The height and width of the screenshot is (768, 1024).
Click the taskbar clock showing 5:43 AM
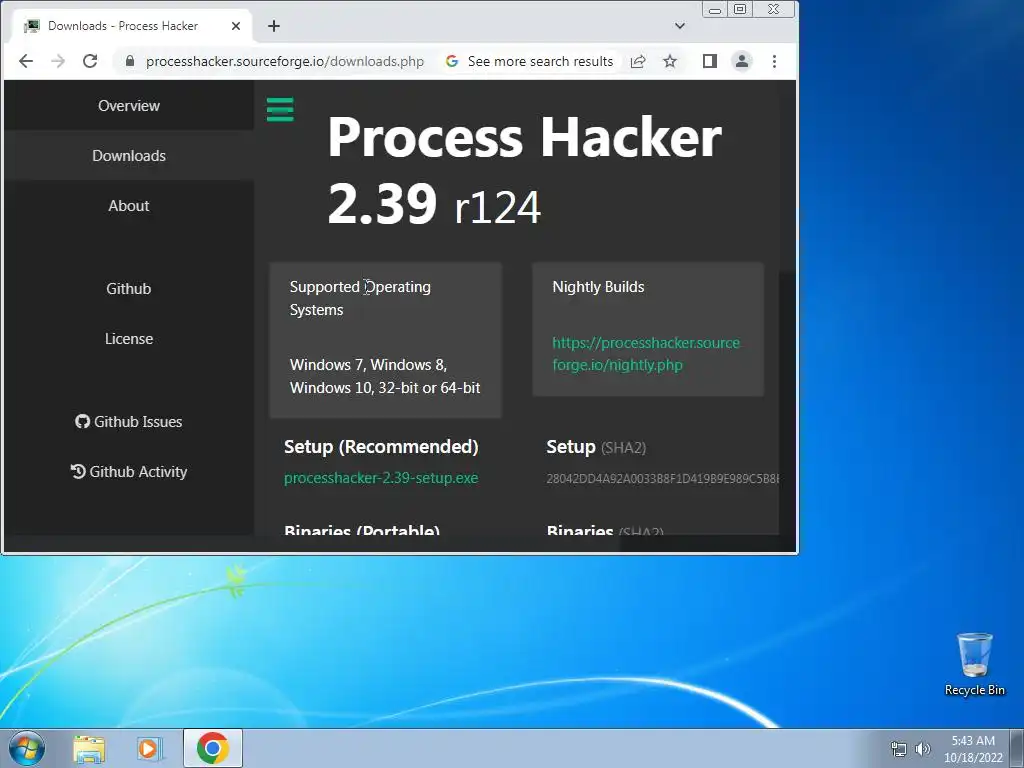[x=973, y=749]
